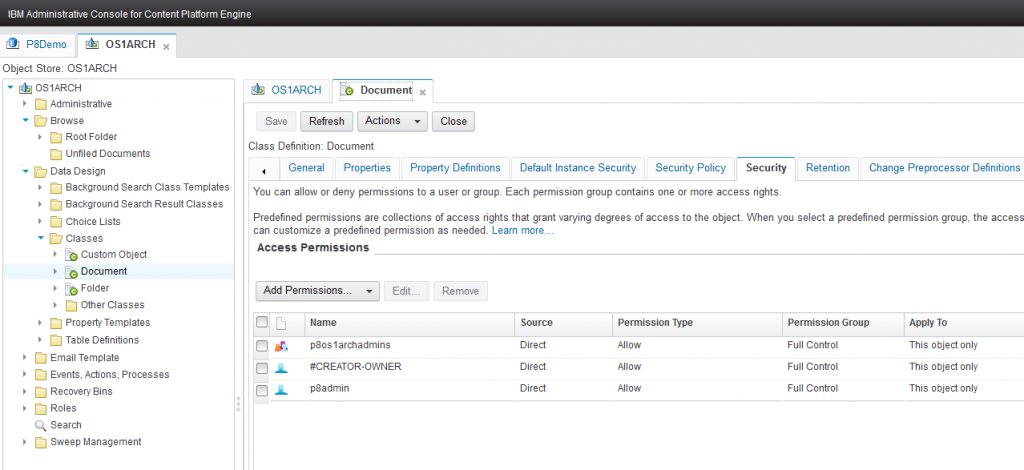Collapse the Data Design tree node
This screenshot has height=470, width=1024.
click(25, 172)
